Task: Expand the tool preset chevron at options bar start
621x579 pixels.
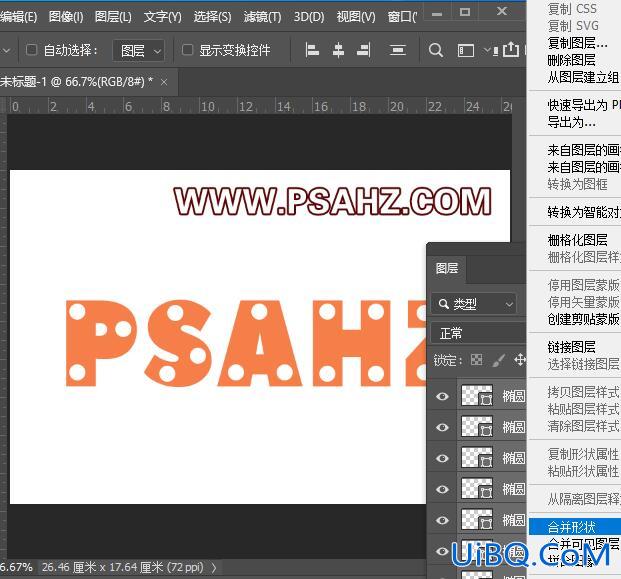Action: click(x=7, y=51)
